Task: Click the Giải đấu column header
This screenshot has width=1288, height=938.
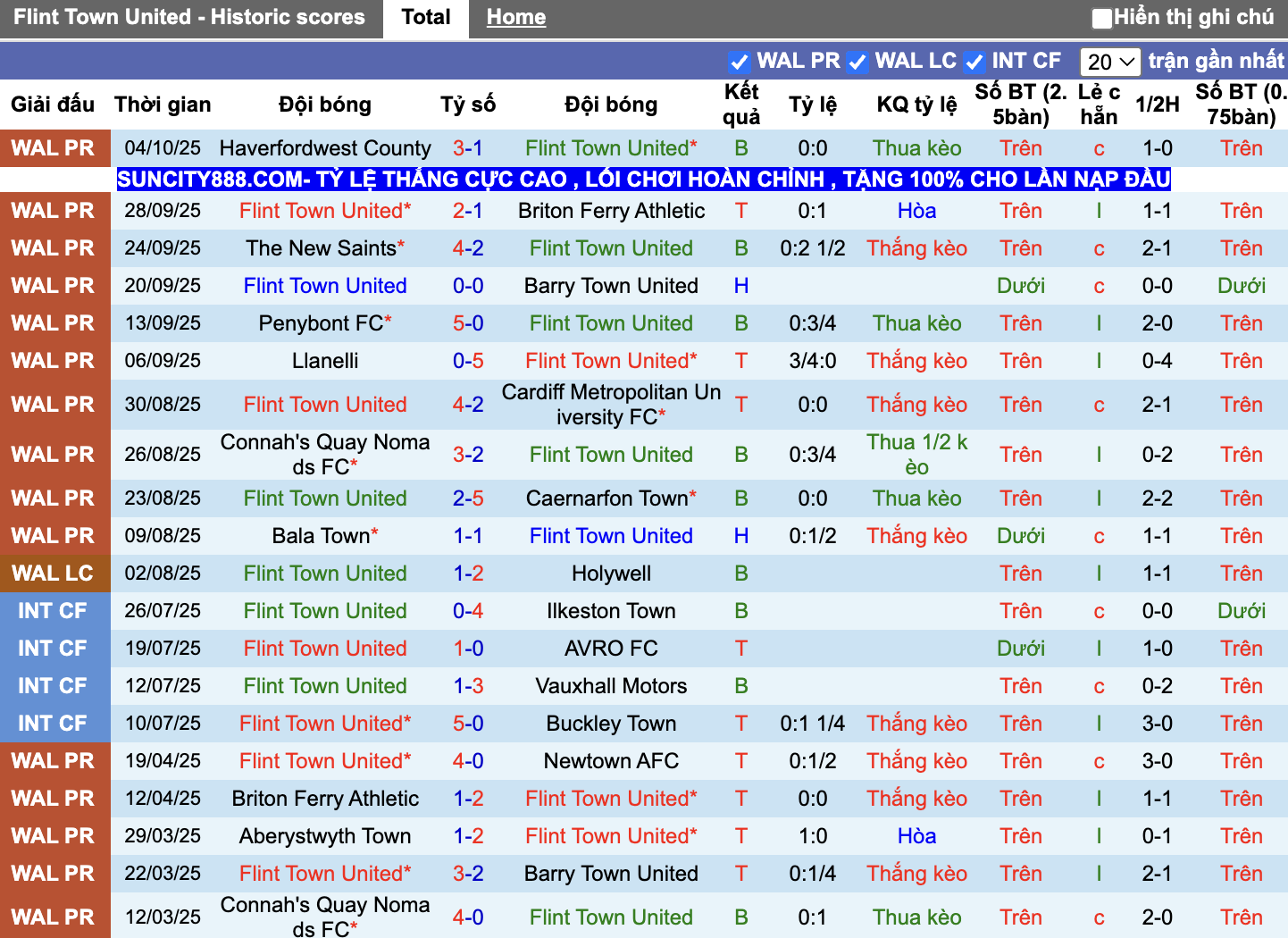Action: pos(53,105)
